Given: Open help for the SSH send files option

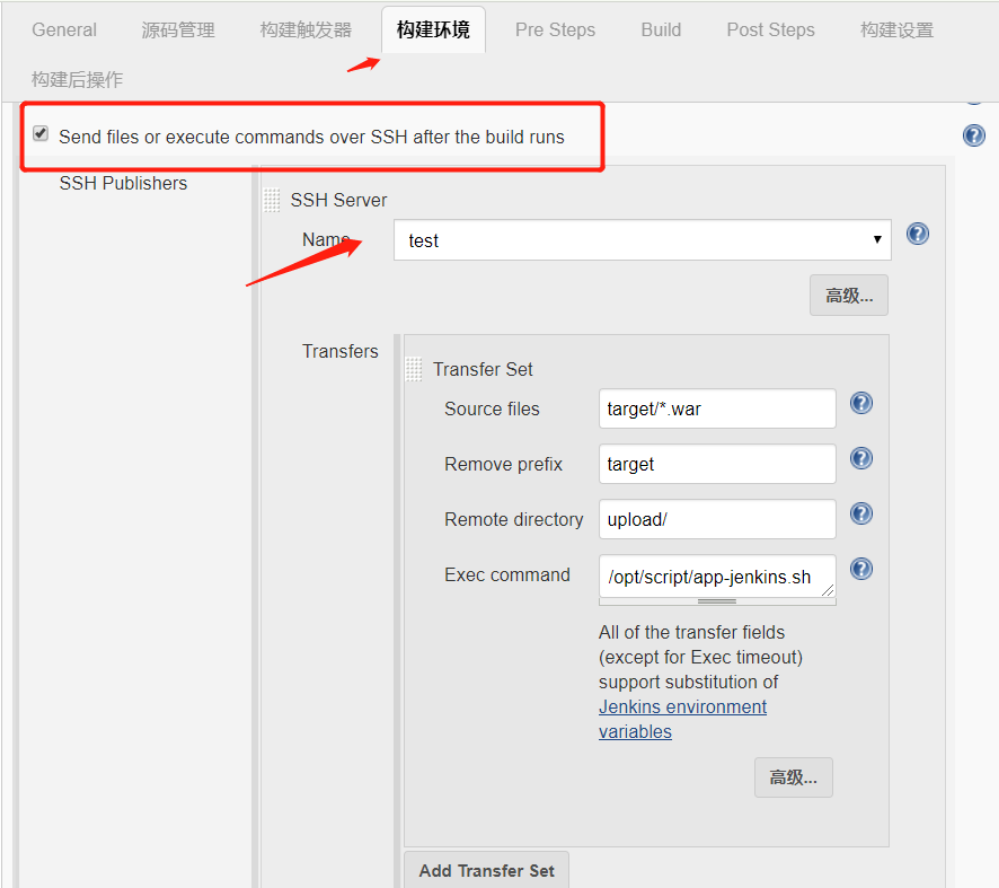Looking at the screenshot, I should pos(974,136).
